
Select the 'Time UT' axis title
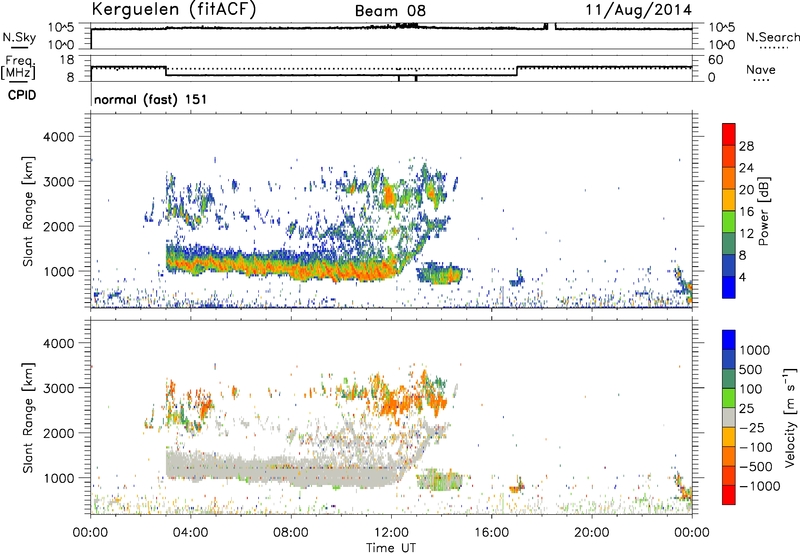point(391,548)
